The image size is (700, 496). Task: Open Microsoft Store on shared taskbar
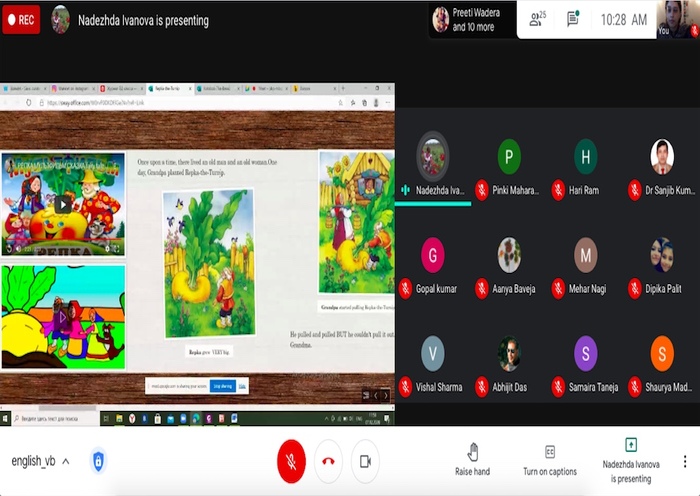158,419
